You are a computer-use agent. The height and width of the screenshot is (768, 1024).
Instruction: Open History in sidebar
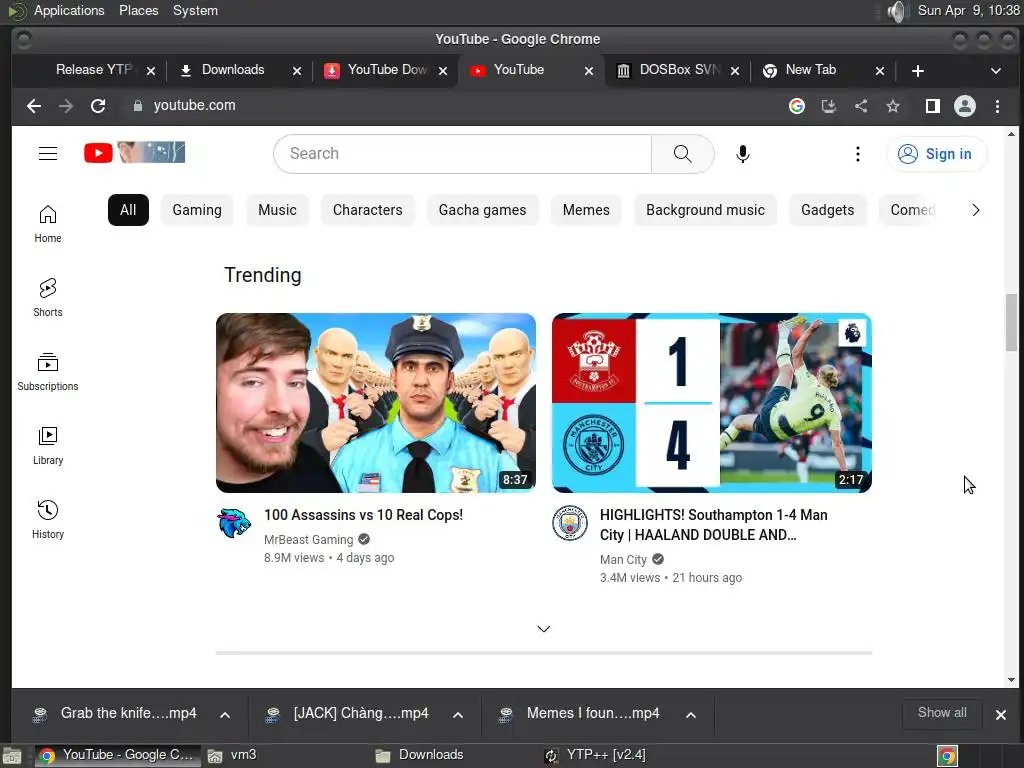48,520
